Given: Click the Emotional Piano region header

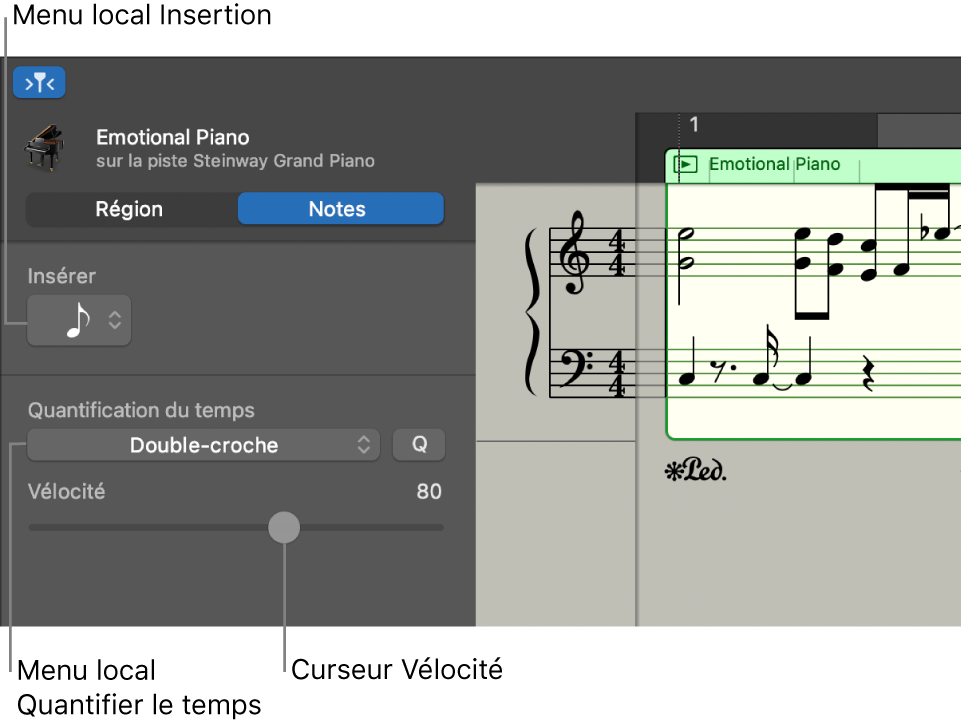Looking at the screenshot, I should click(774, 165).
